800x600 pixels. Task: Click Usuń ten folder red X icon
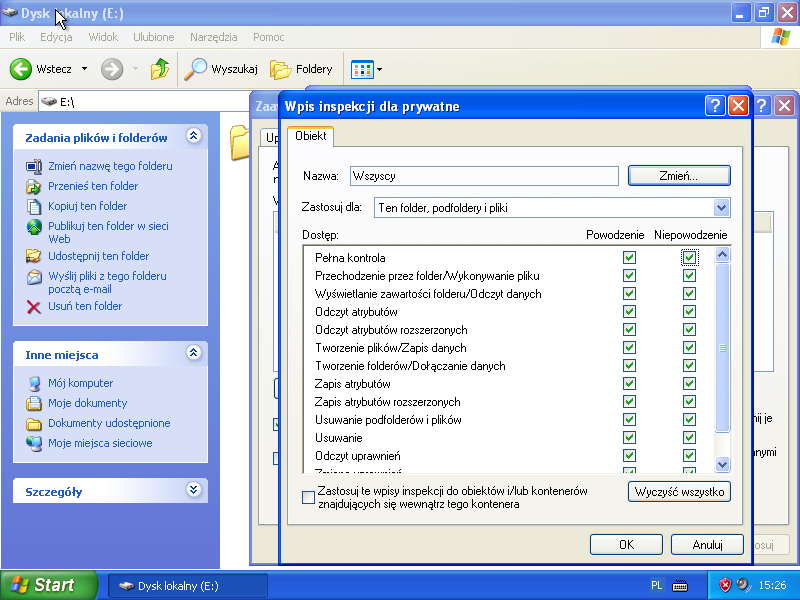[x=33, y=306]
